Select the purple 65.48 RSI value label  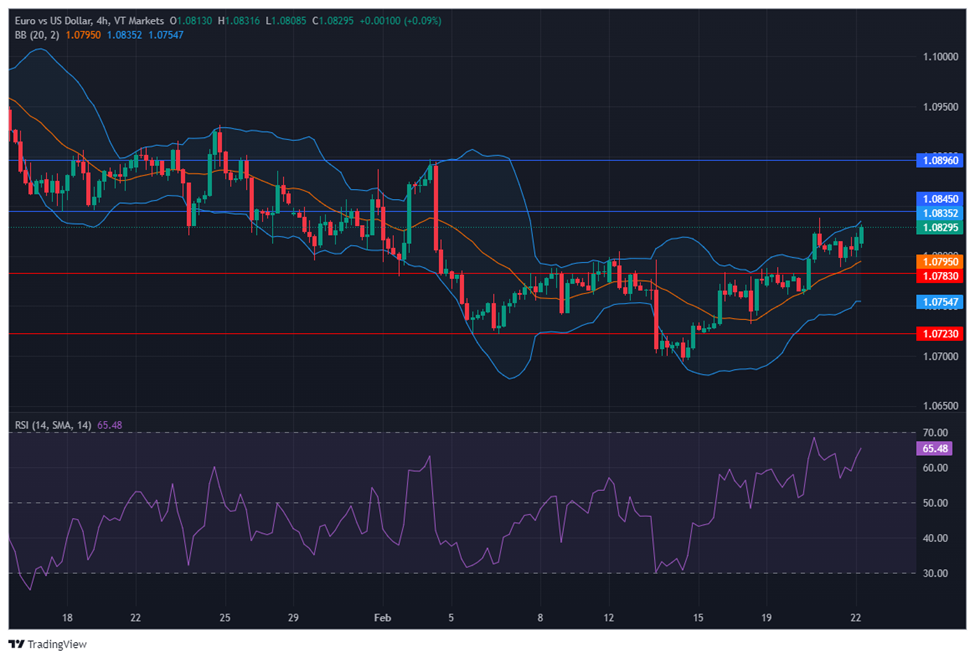click(x=937, y=449)
